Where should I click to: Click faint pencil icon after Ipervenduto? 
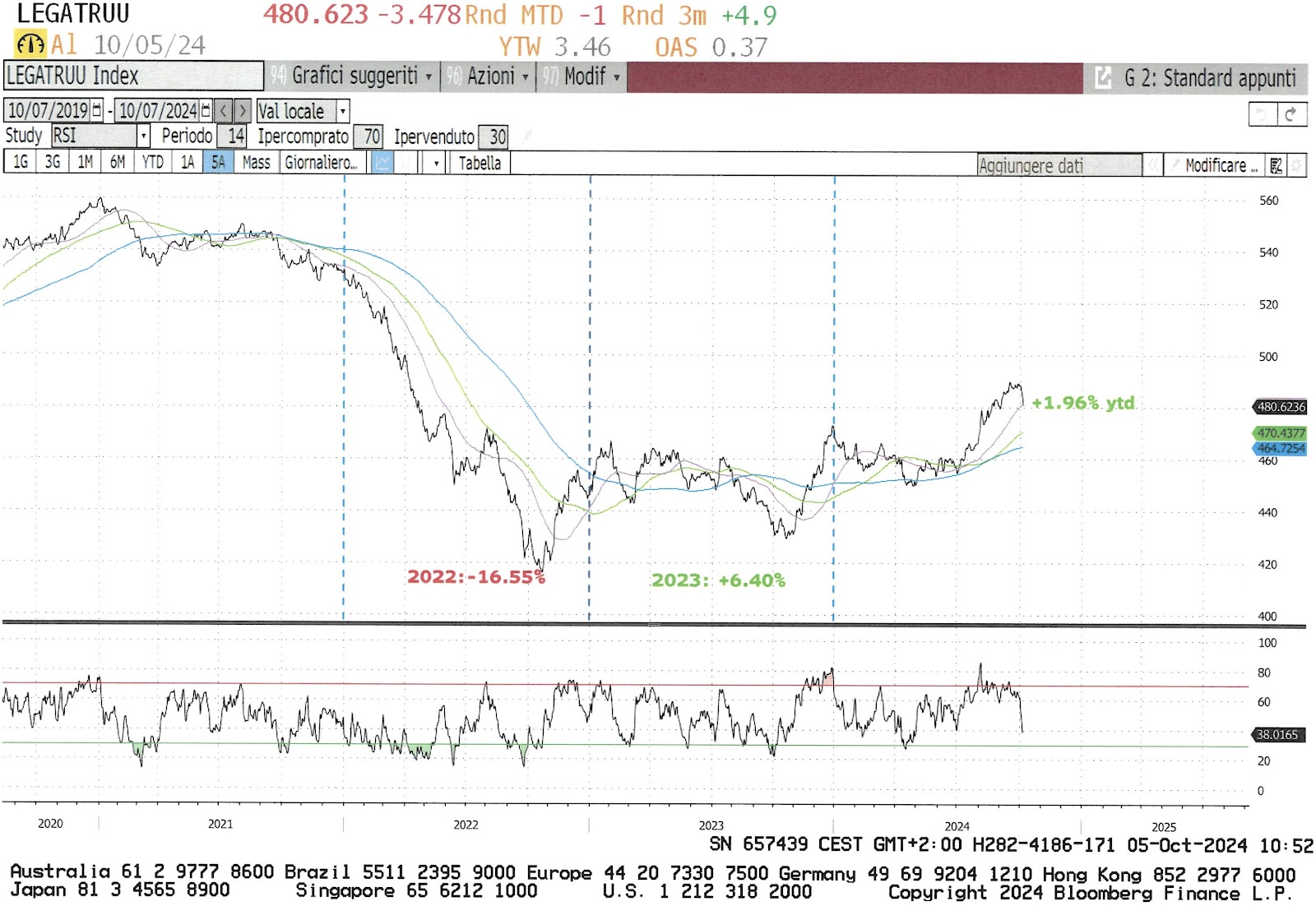pos(527,136)
